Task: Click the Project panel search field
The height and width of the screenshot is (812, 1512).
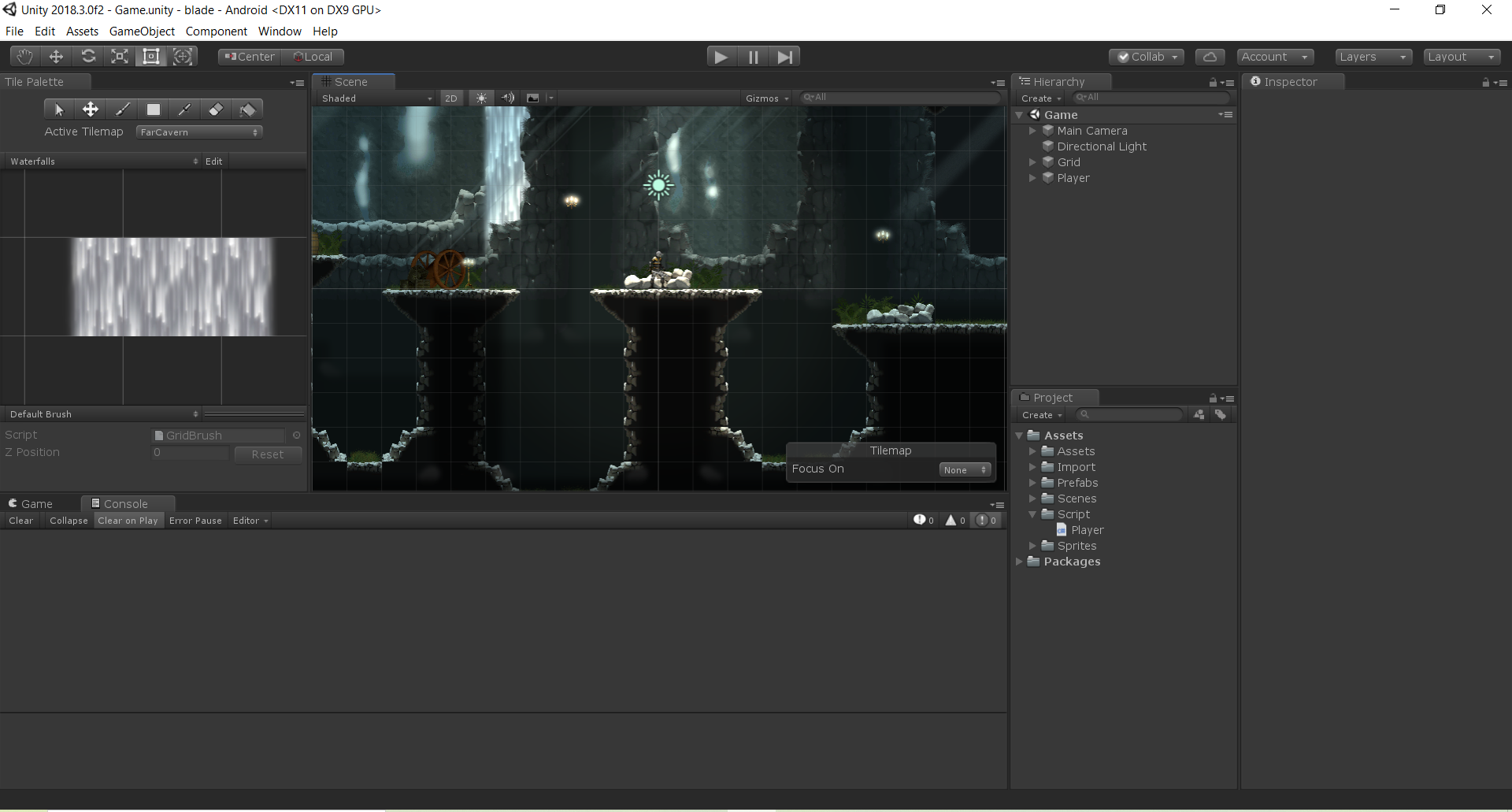Action: click(x=1130, y=414)
